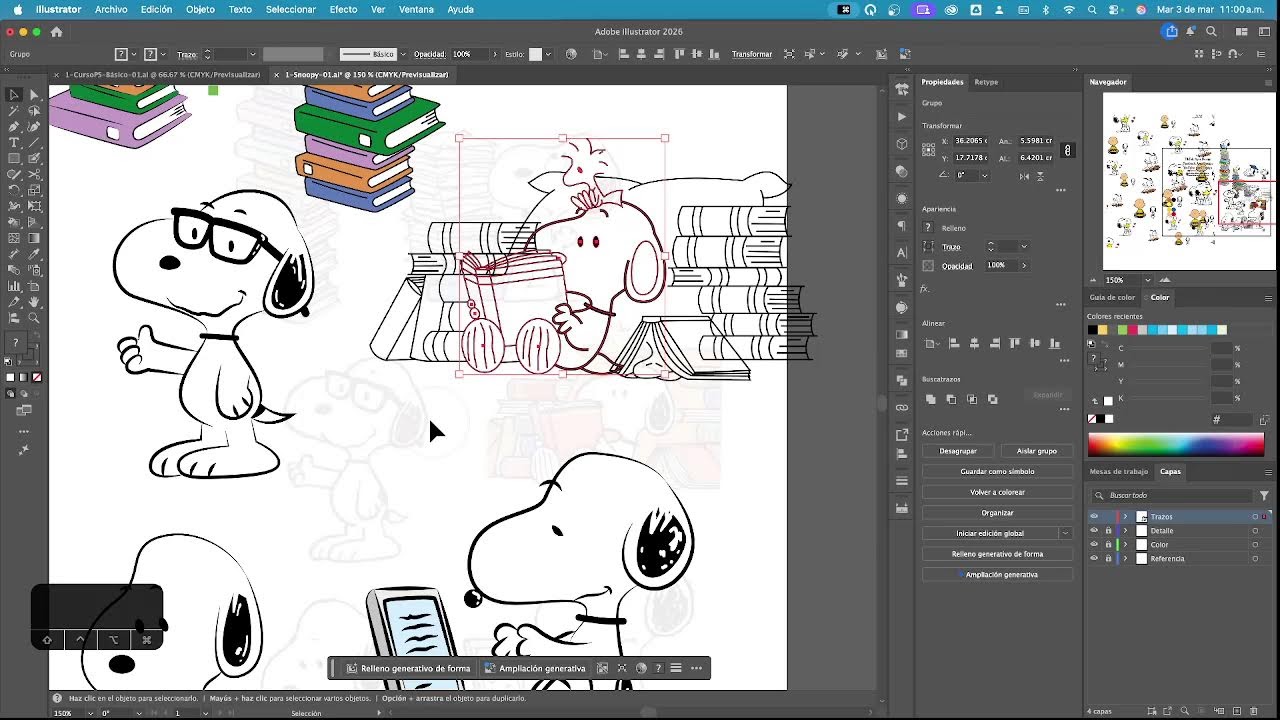Click Guardar como símbolo button
The height and width of the screenshot is (720, 1280).
[997, 471]
